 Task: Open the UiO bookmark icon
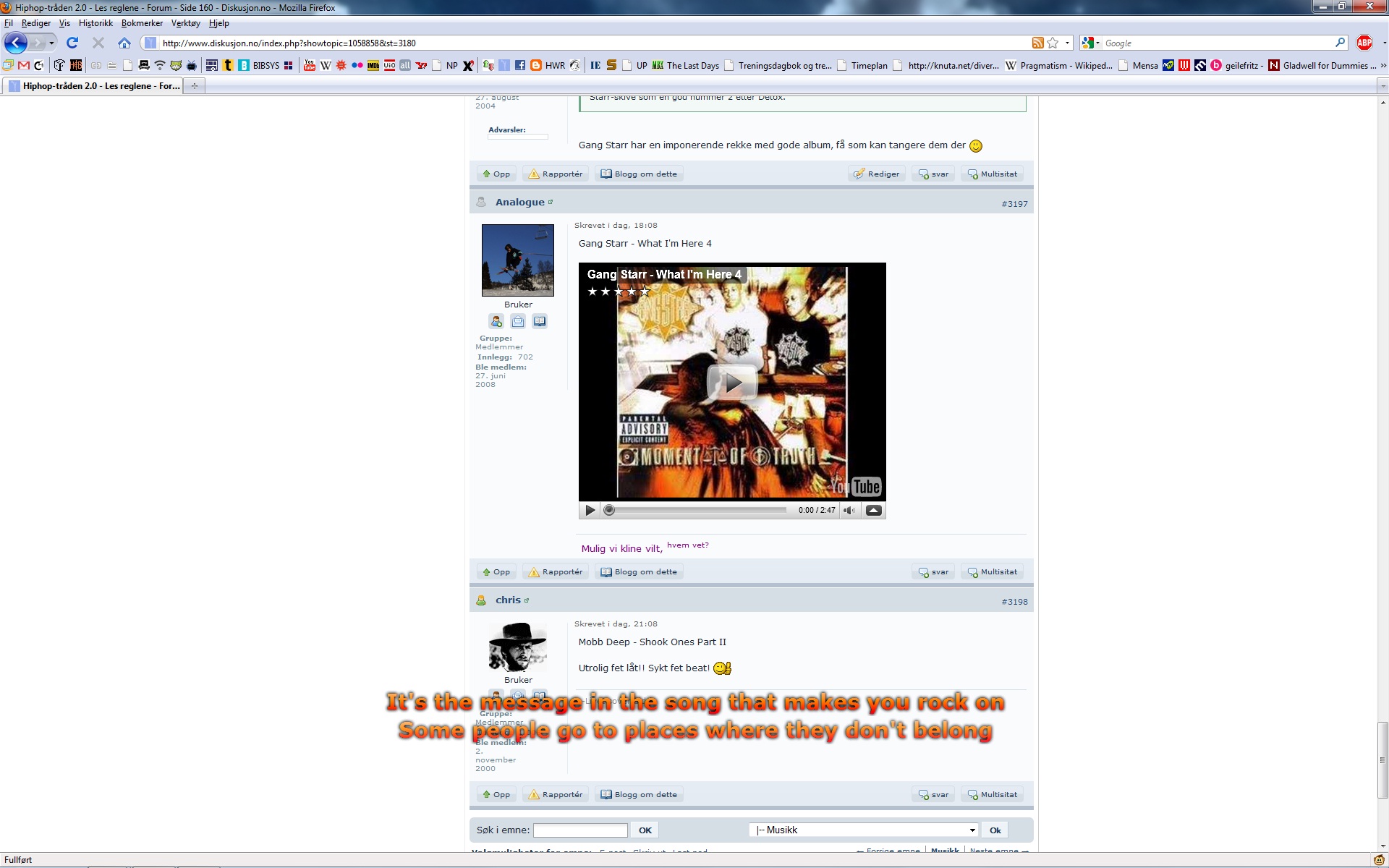point(389,65)
